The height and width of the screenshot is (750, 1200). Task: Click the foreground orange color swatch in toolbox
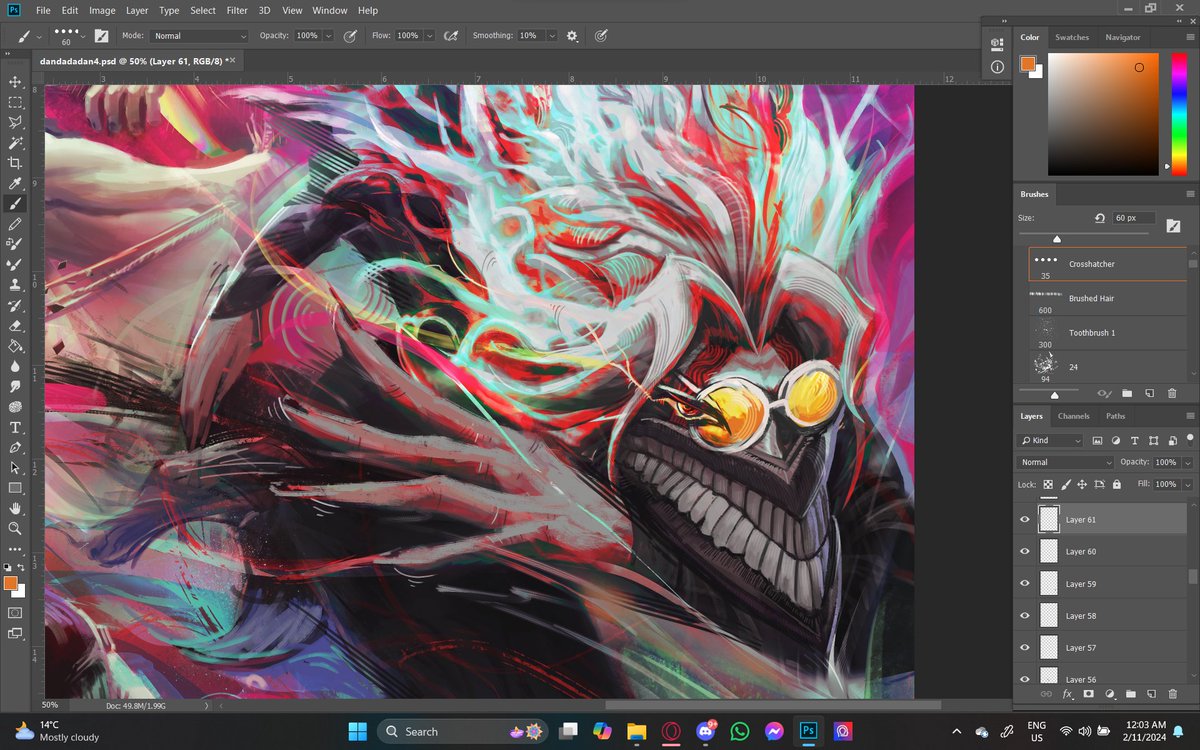[10, 582]
